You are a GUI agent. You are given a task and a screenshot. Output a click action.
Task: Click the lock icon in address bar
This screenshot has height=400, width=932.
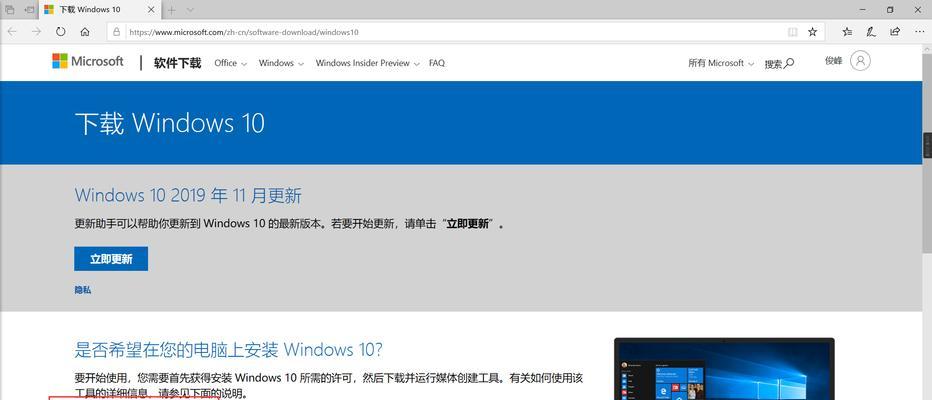tap(117, 32)
